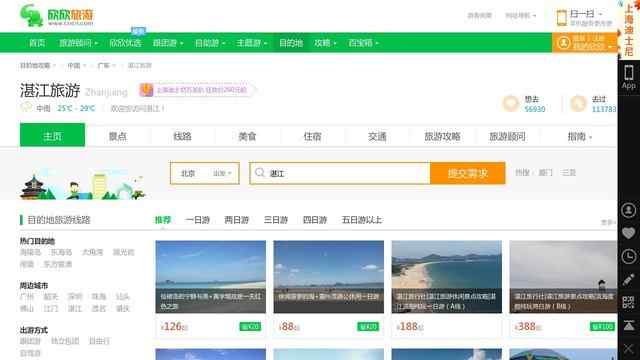Image resolution: width=640 pixels, height=360 pixels.
Task: Click the orange 提交需求 button
Action: 468,173
